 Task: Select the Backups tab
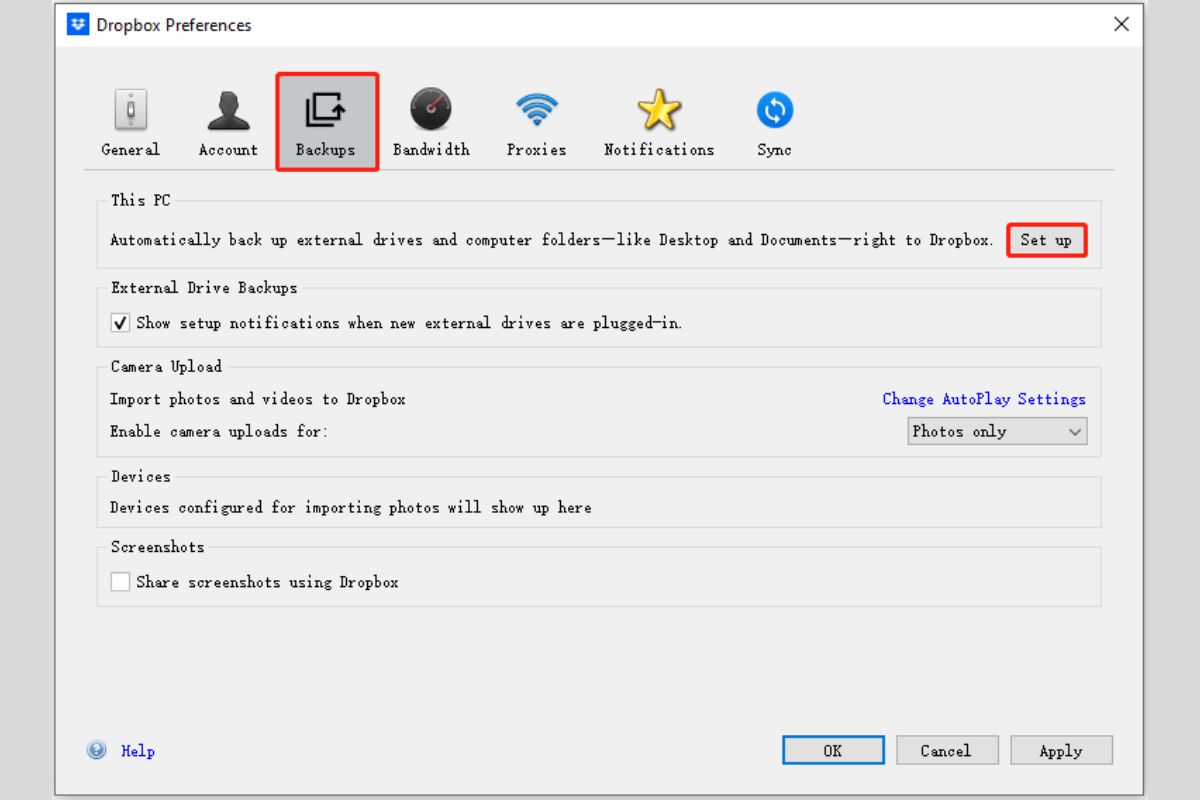pos(326,122)
